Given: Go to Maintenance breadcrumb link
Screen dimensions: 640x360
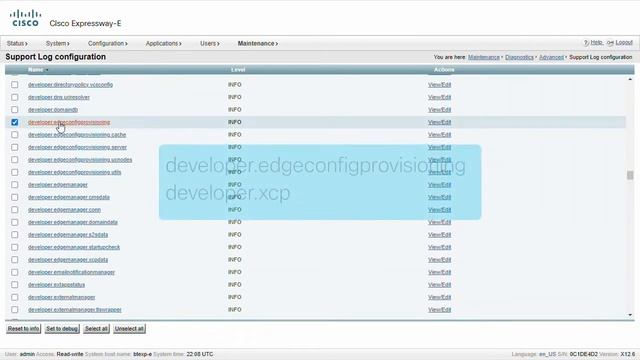Looking at the screenshot, I should [x=484, y=57].
